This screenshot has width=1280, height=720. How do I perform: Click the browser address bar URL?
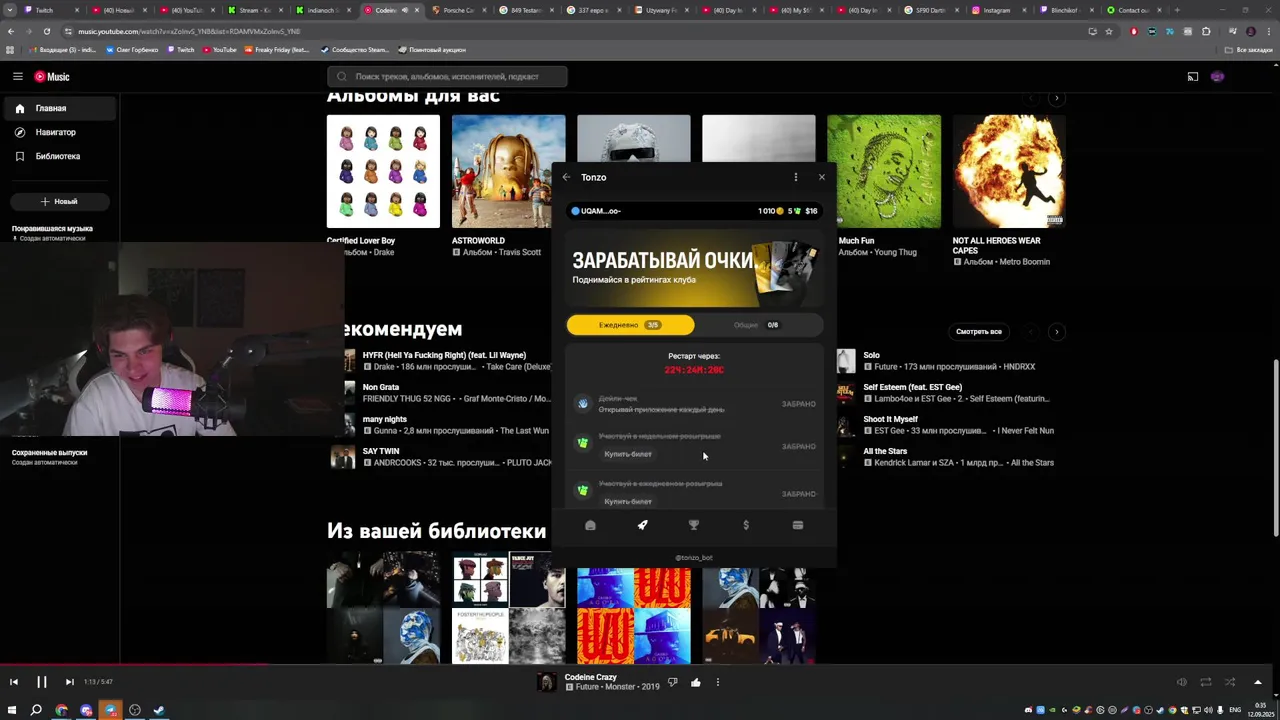point(190,31)
